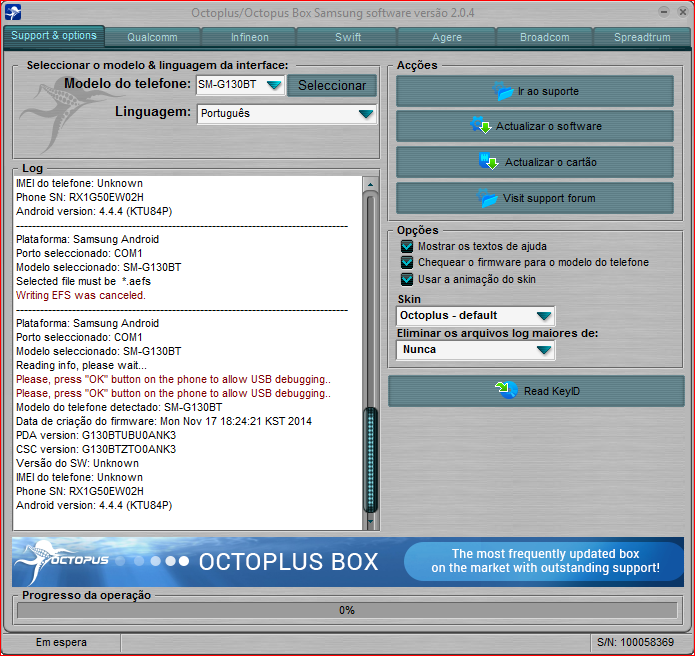The image size is (695, 656).
Task: Minimize the Octoplus window
Action: click(x=664, y=12)
